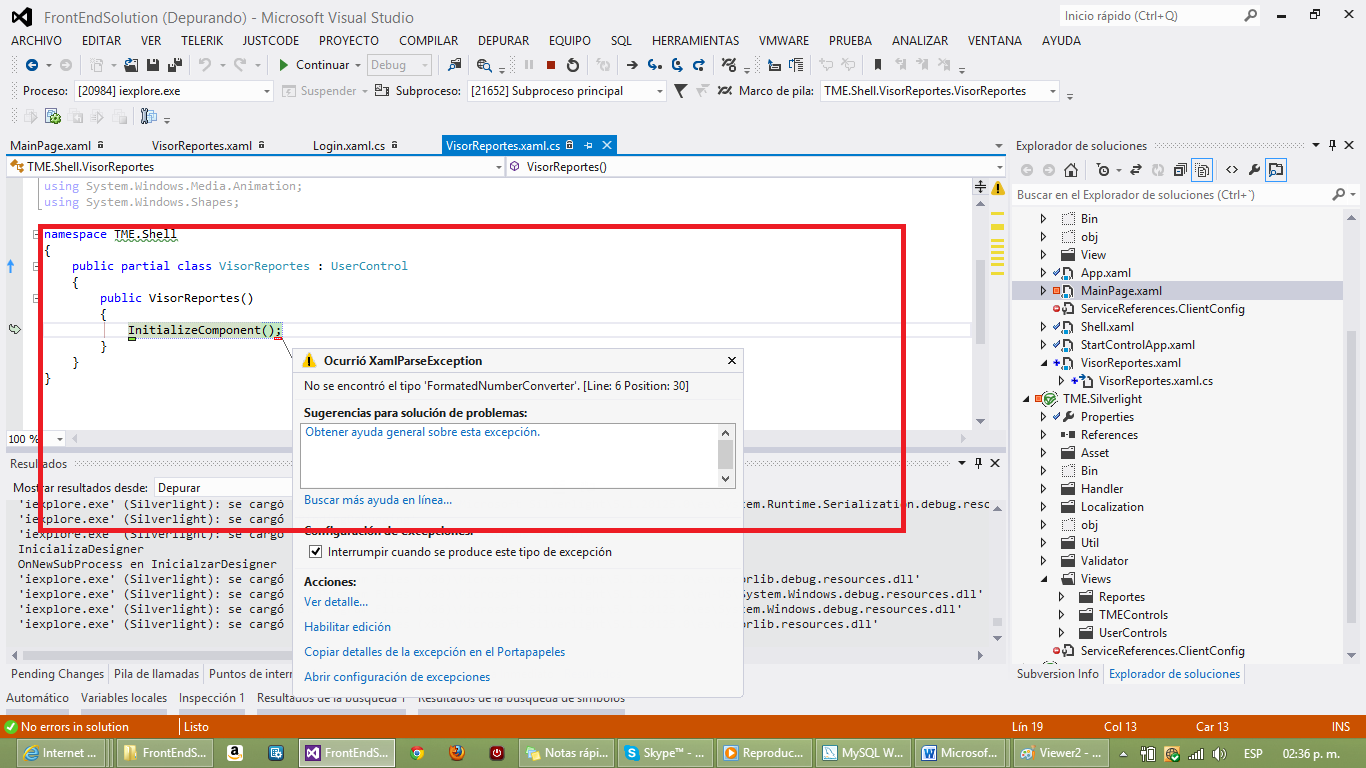Click Sync with Active Document icon

[1135, 170]
